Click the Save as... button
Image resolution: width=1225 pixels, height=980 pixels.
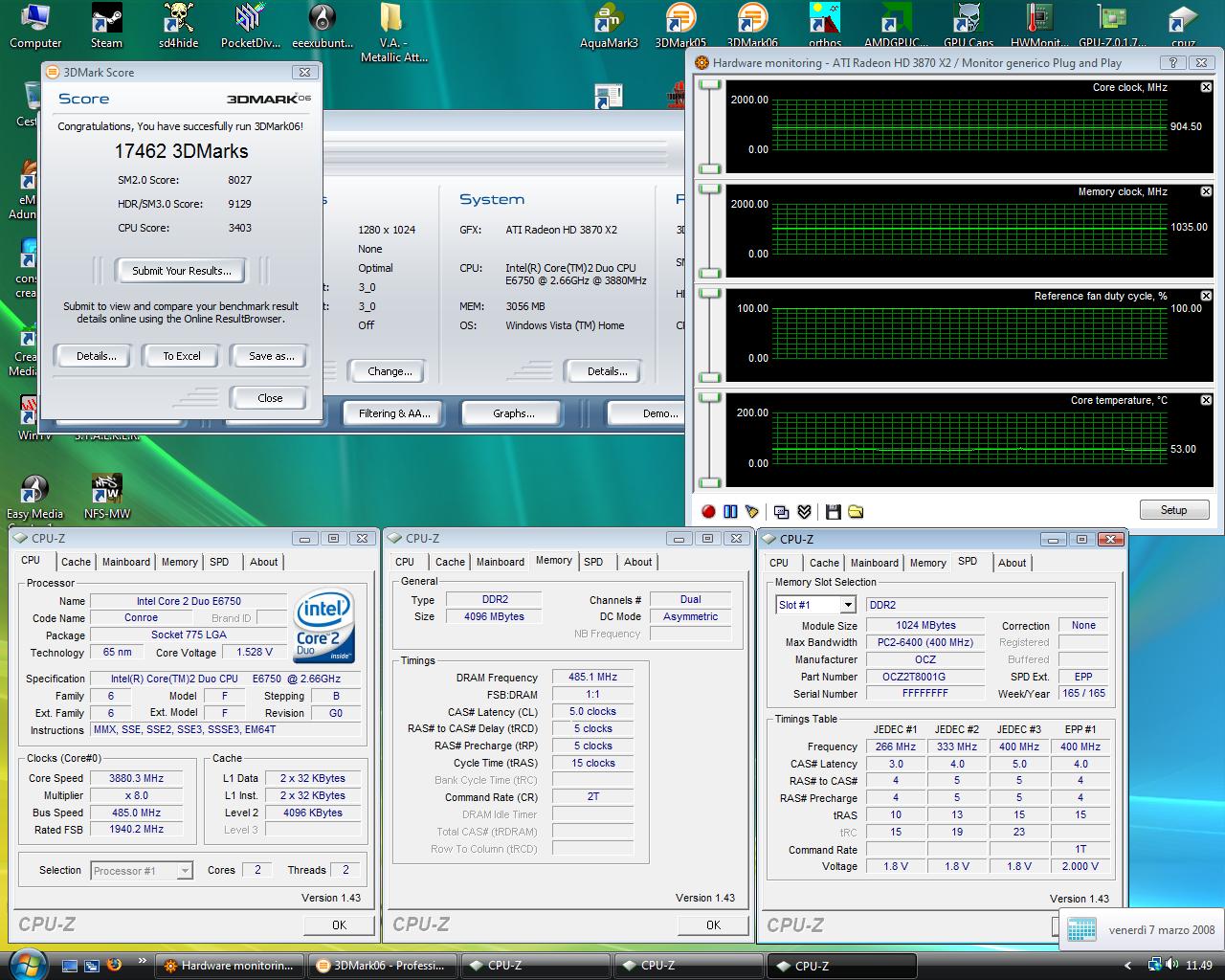(271, 356)
